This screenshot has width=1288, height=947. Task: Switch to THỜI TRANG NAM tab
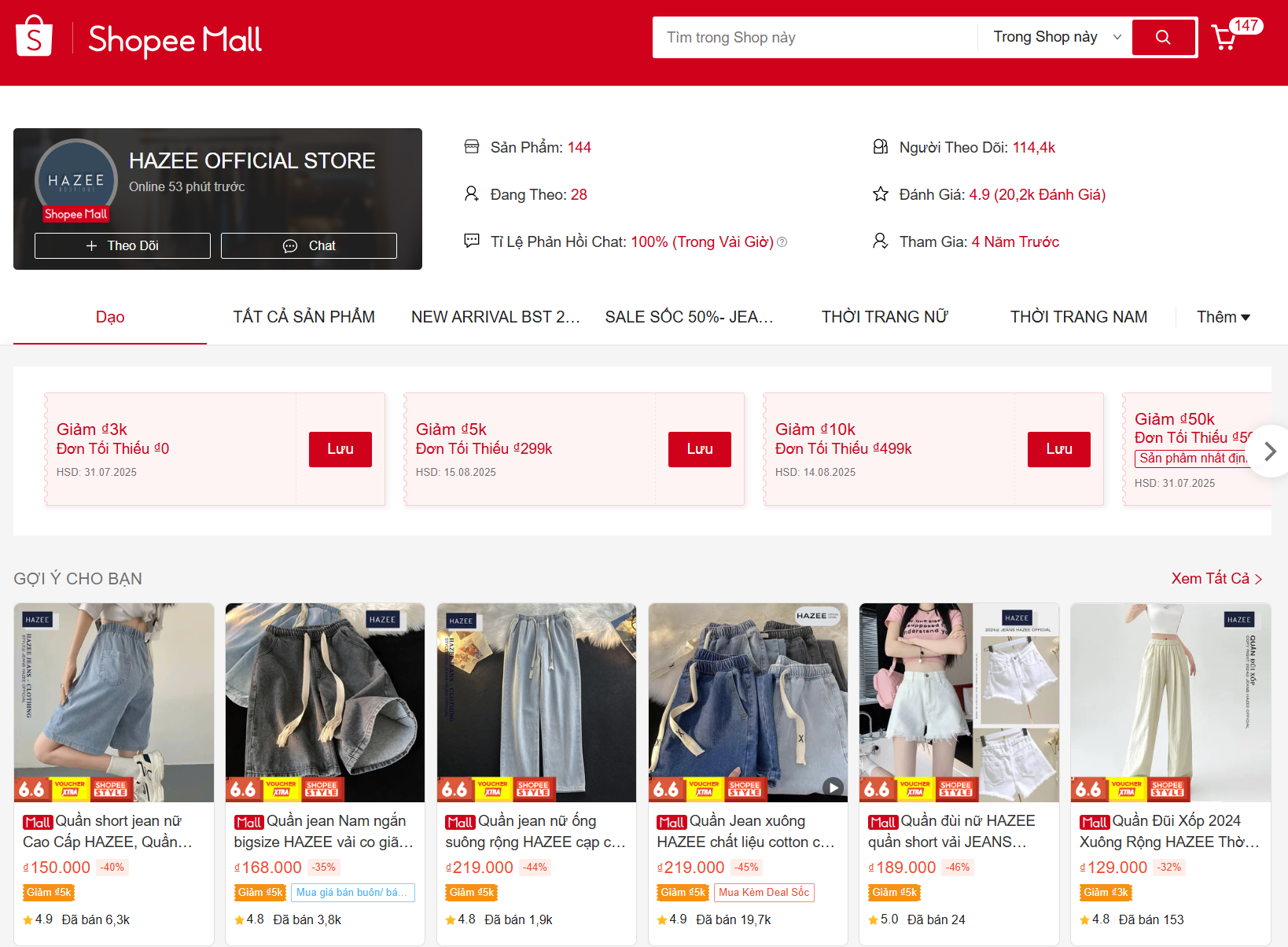pos(1079,317)
